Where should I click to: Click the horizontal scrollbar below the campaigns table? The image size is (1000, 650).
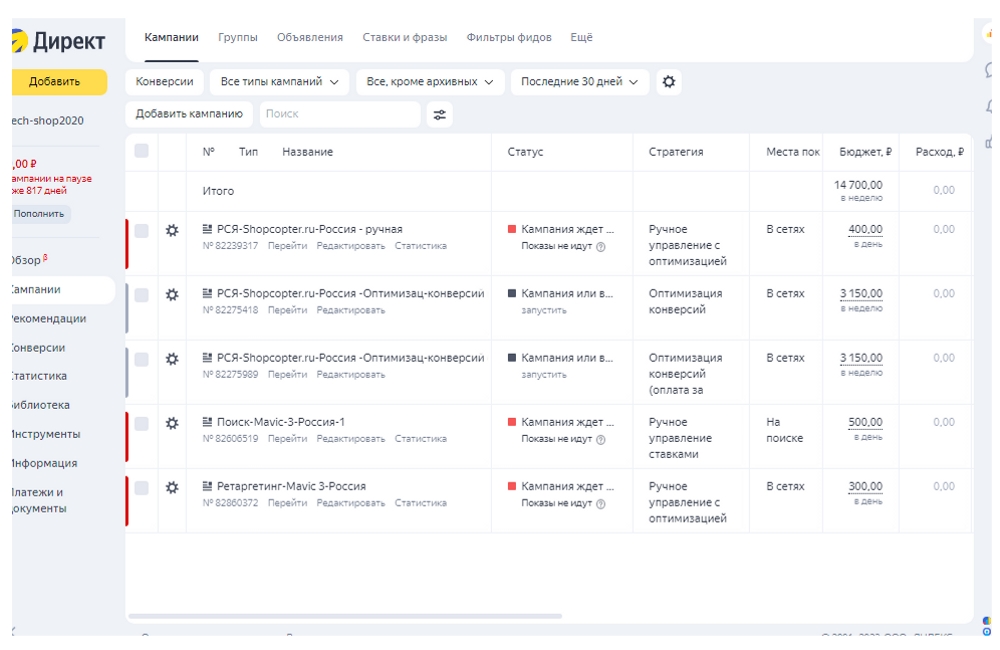(345, 616)
